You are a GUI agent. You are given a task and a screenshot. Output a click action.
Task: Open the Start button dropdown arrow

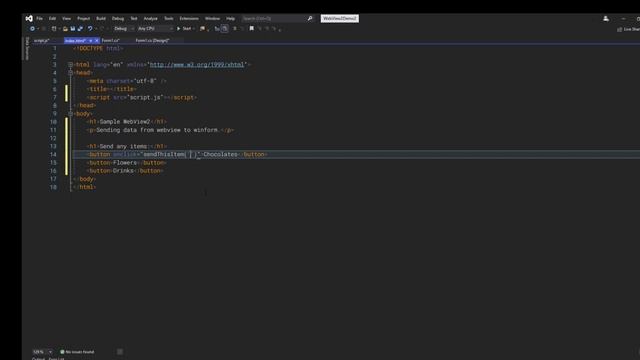[x=193, y=29]
